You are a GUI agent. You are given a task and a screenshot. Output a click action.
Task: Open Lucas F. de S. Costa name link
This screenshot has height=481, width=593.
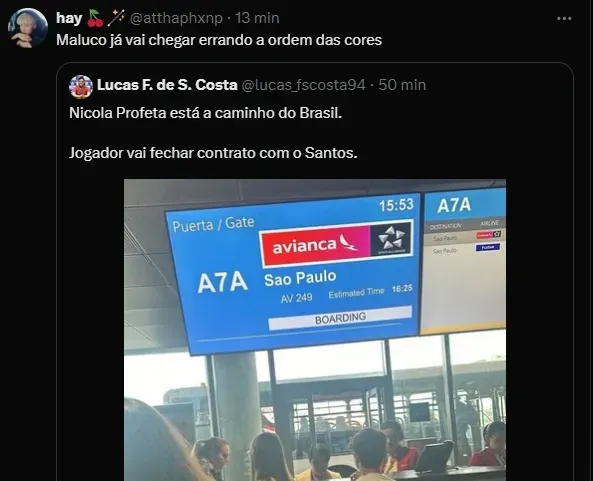click(x=167, y=85)
